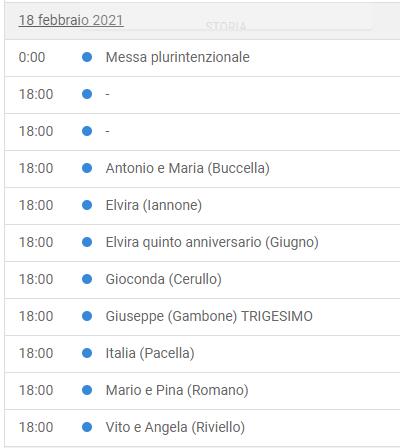This screenshot has width=400, height=448.
Task: Click the 0:00 time of the first event
Action: (x=32, y=57)
